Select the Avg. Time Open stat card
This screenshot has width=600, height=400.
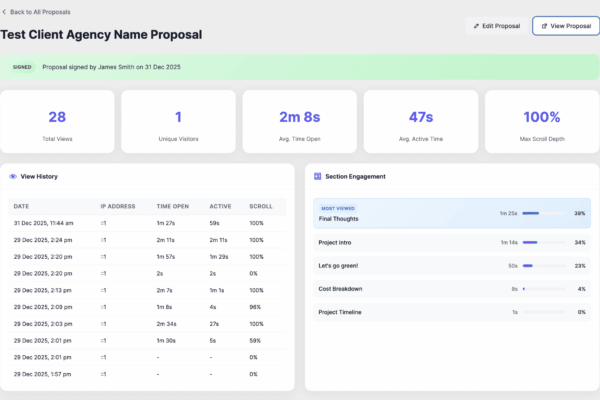(300, 122)
